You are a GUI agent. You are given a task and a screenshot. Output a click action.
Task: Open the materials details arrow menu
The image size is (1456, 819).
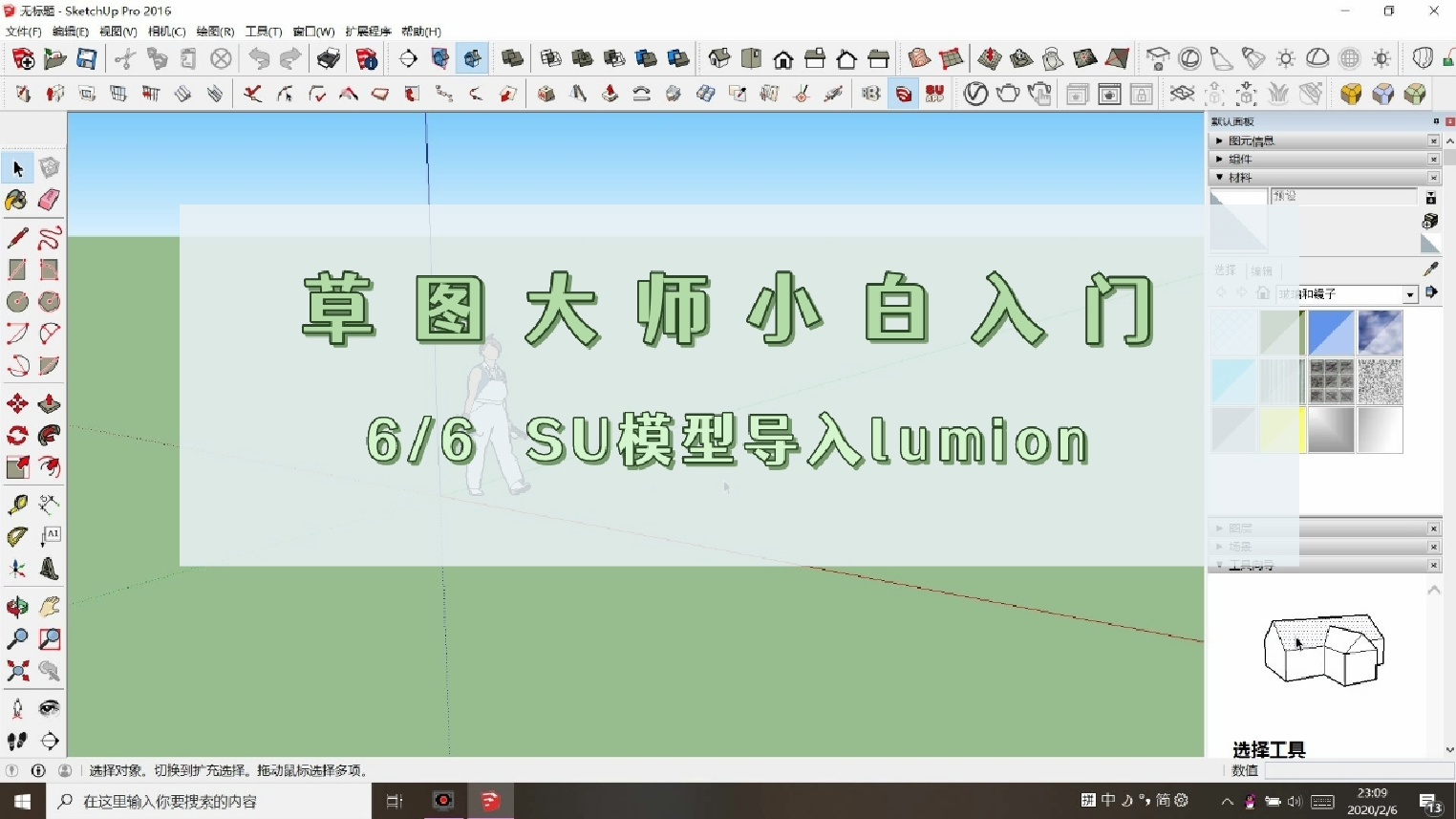[x=1431, y=292]
